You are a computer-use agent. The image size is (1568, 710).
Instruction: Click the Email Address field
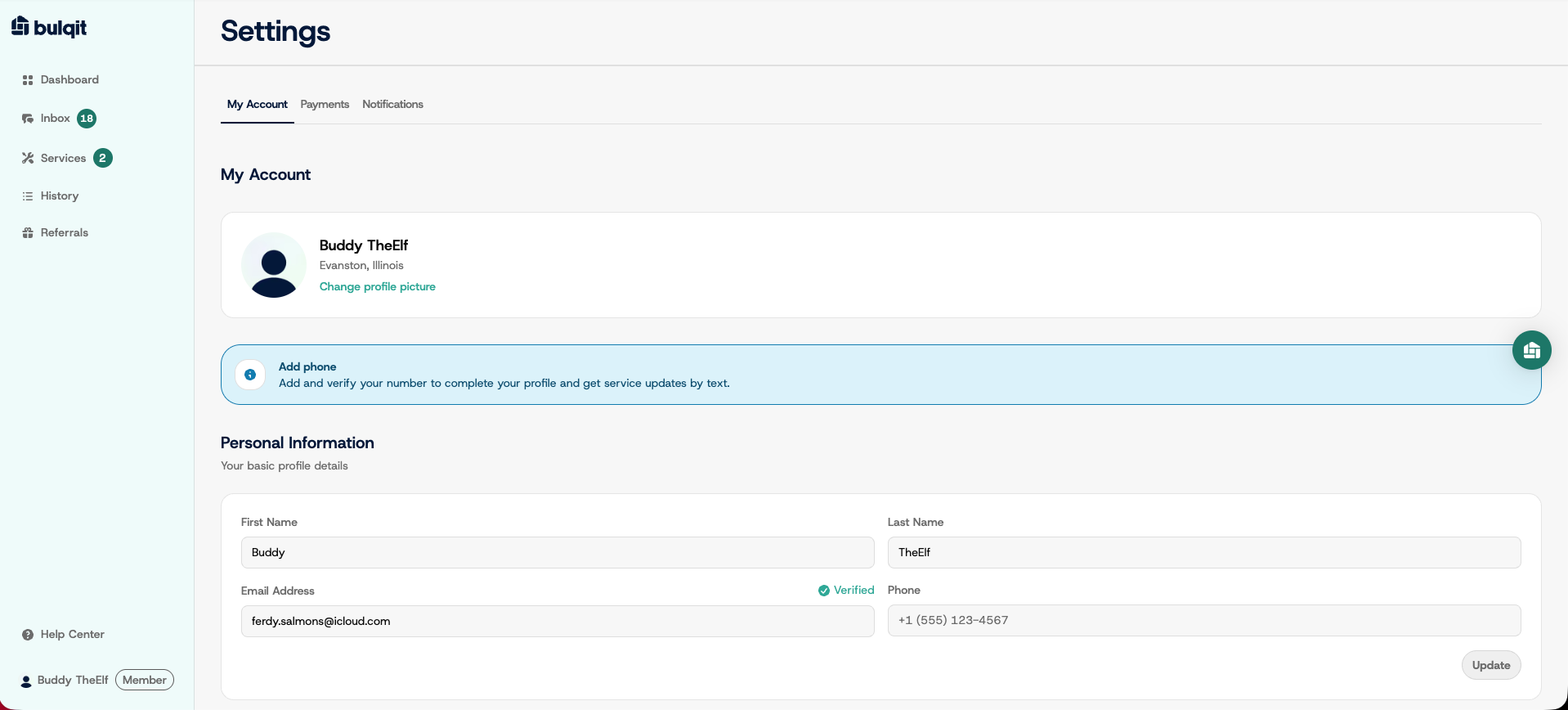tap(558, 621)
